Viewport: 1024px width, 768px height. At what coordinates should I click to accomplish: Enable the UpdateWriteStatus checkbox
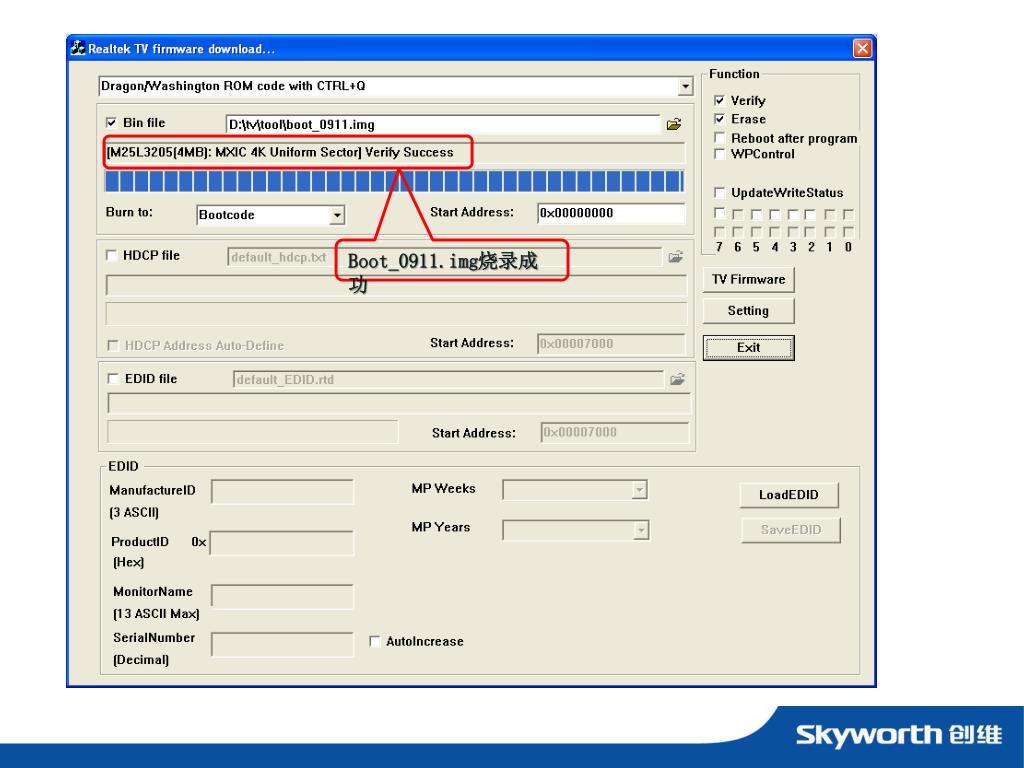(719, 192)
